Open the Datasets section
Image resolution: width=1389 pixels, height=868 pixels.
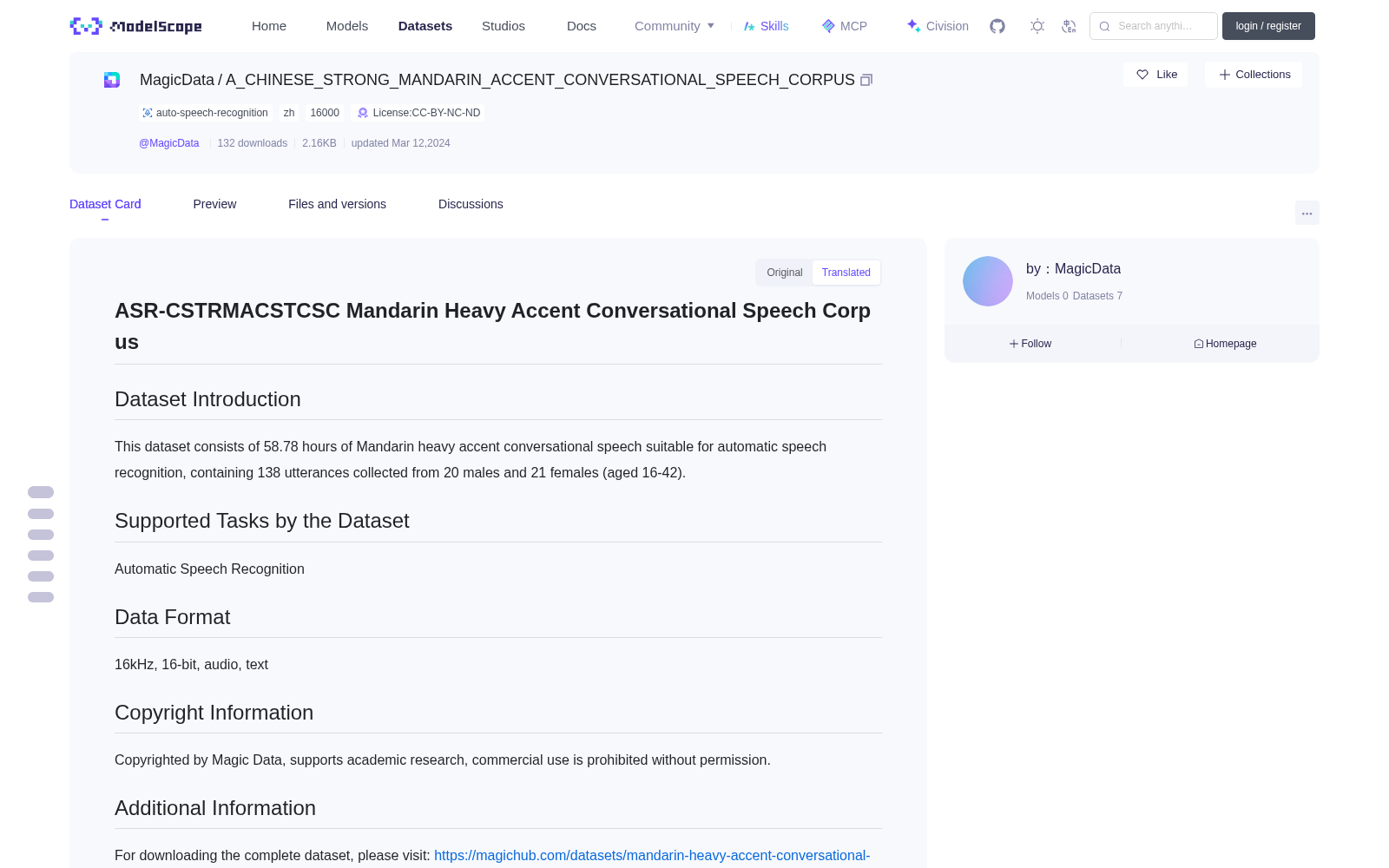tap(425, 26)
